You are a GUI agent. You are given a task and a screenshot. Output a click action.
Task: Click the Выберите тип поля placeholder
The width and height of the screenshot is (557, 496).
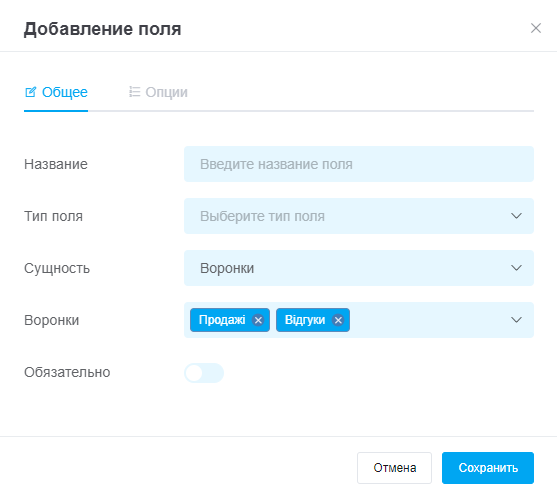[262, 216]
